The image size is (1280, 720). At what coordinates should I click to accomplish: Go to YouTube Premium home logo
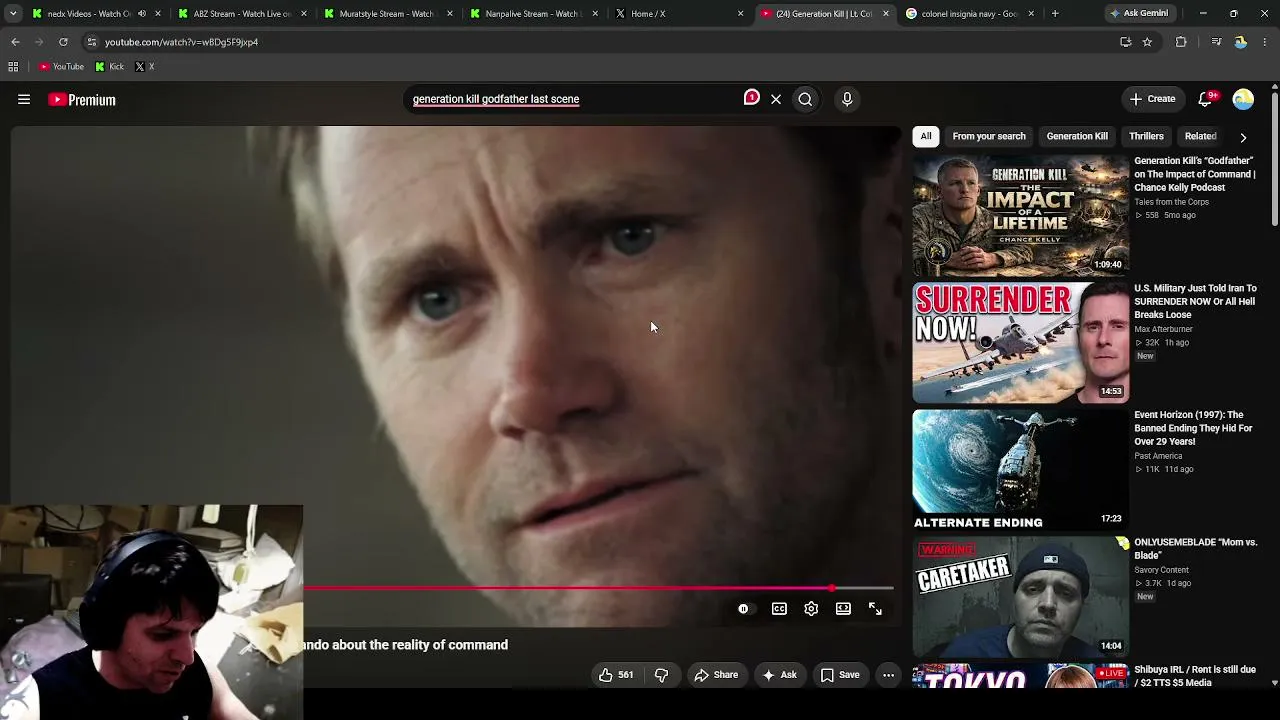pyautogui.click(x=82, y=100)
